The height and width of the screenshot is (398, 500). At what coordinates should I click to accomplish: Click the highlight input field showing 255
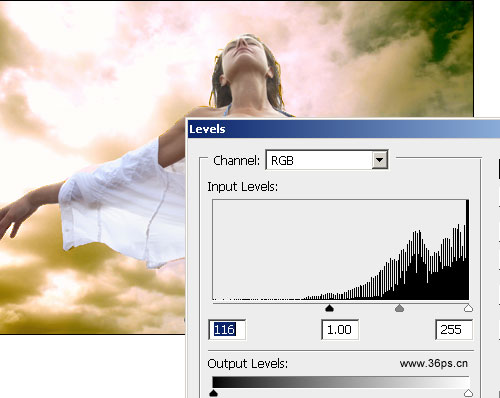454,330
